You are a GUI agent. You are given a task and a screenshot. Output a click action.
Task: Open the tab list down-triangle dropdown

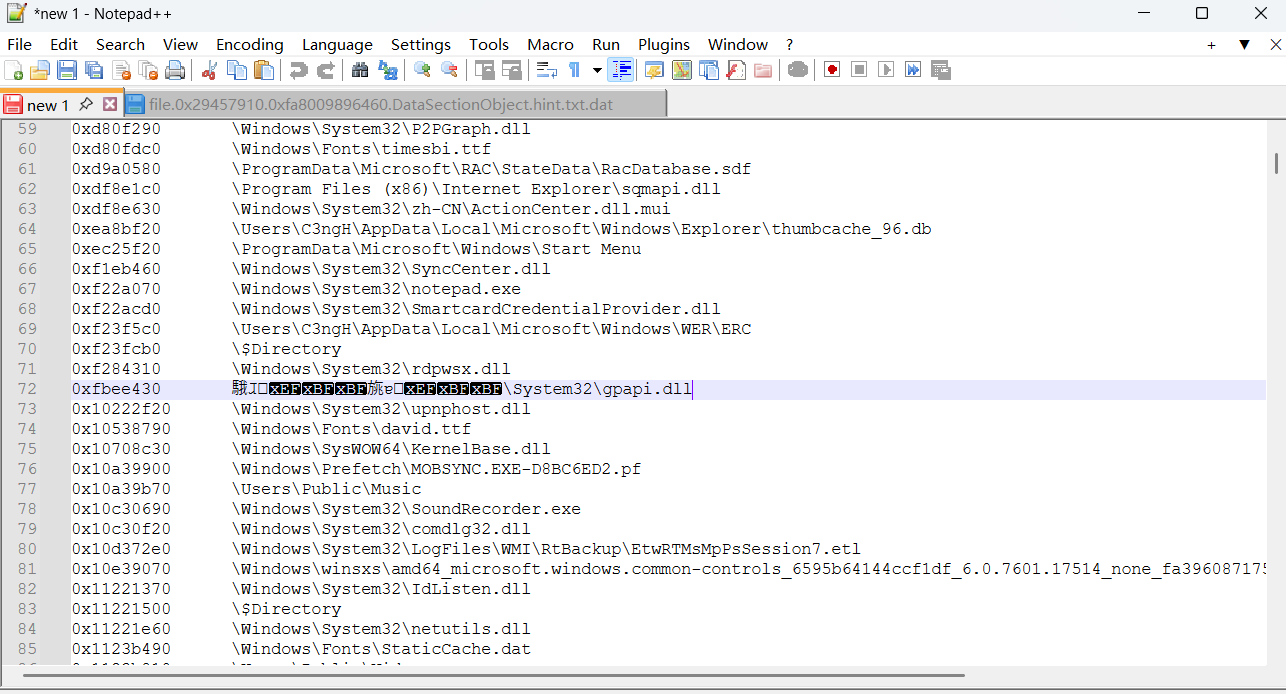[x=1244, y=45]
